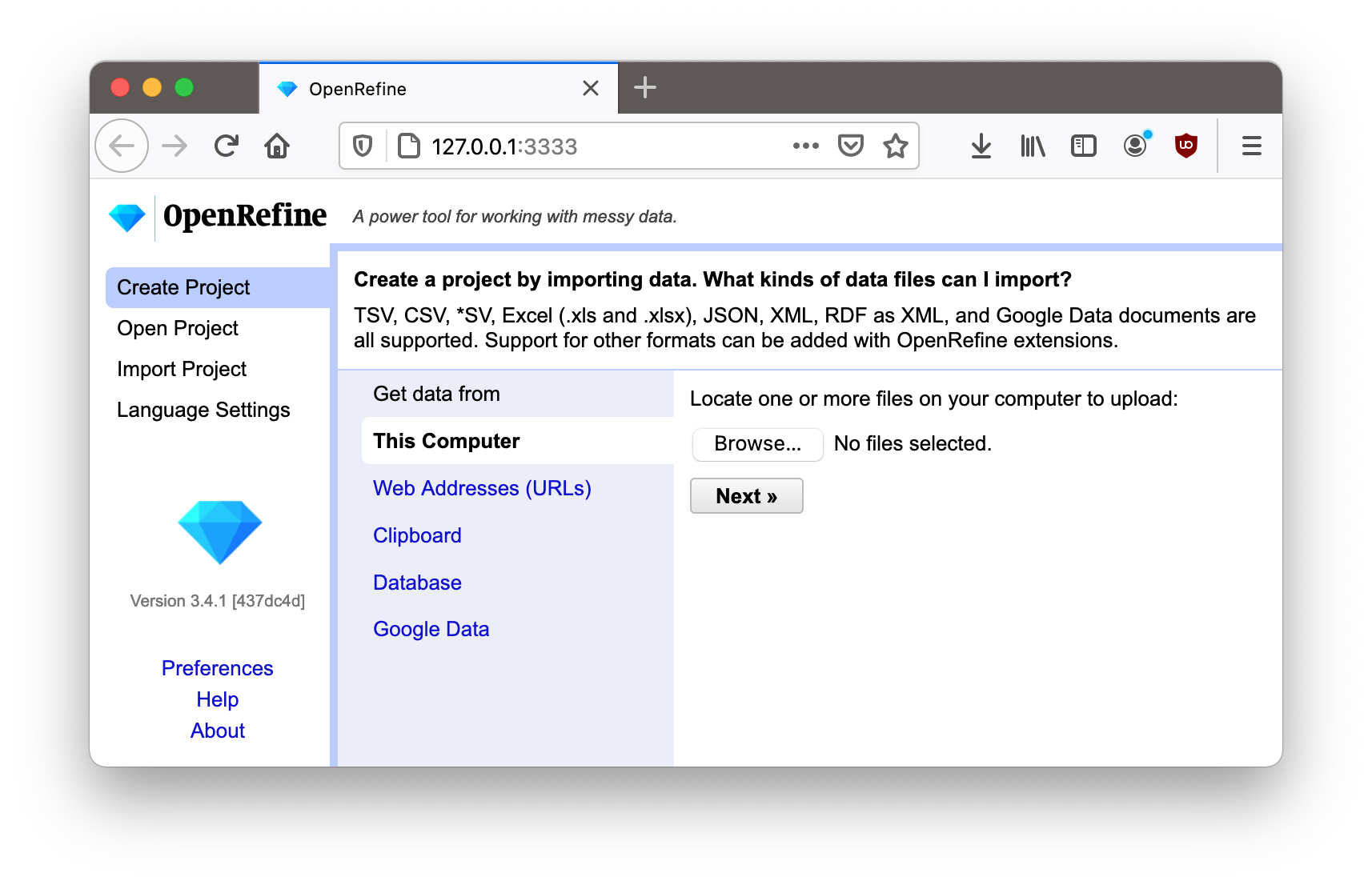
Task: Go to the browser home page icon
Action: click(x=277, y=146)
